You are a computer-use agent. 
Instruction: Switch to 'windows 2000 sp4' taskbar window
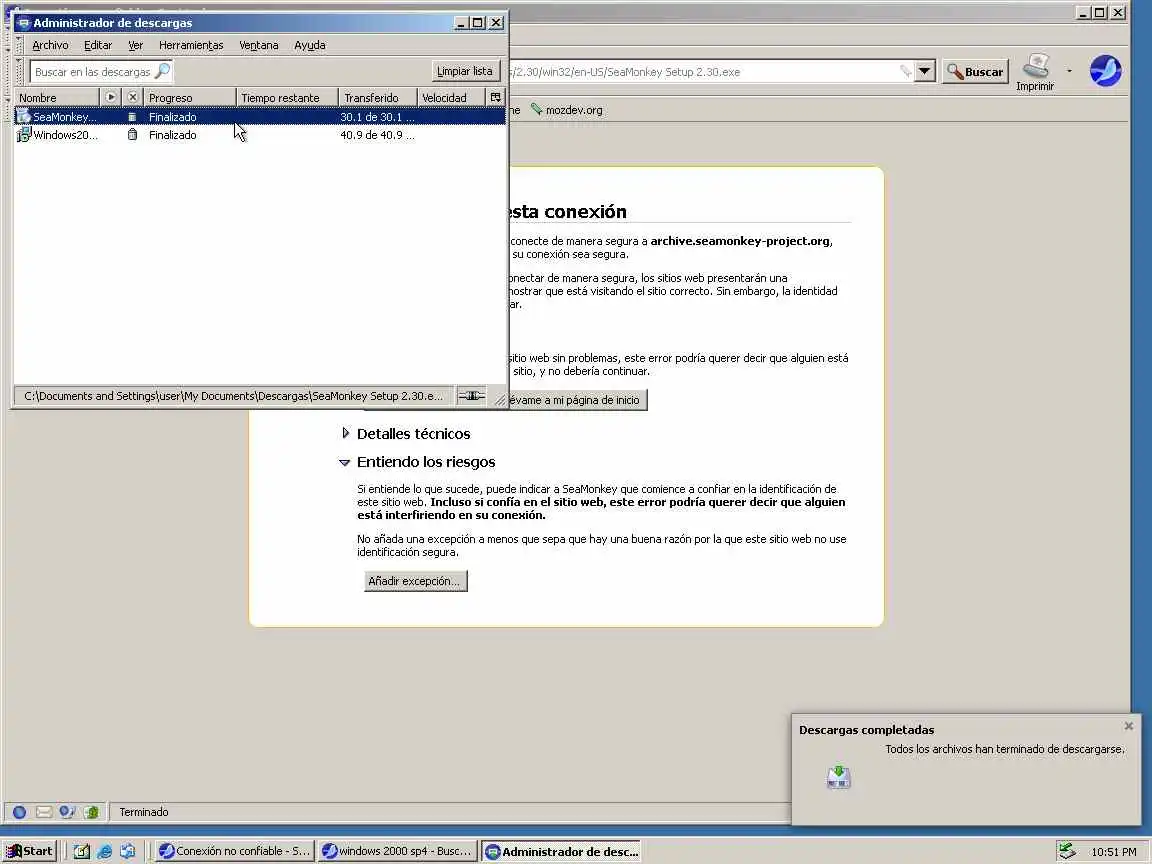pyautogui.click(x=397, y=851)
